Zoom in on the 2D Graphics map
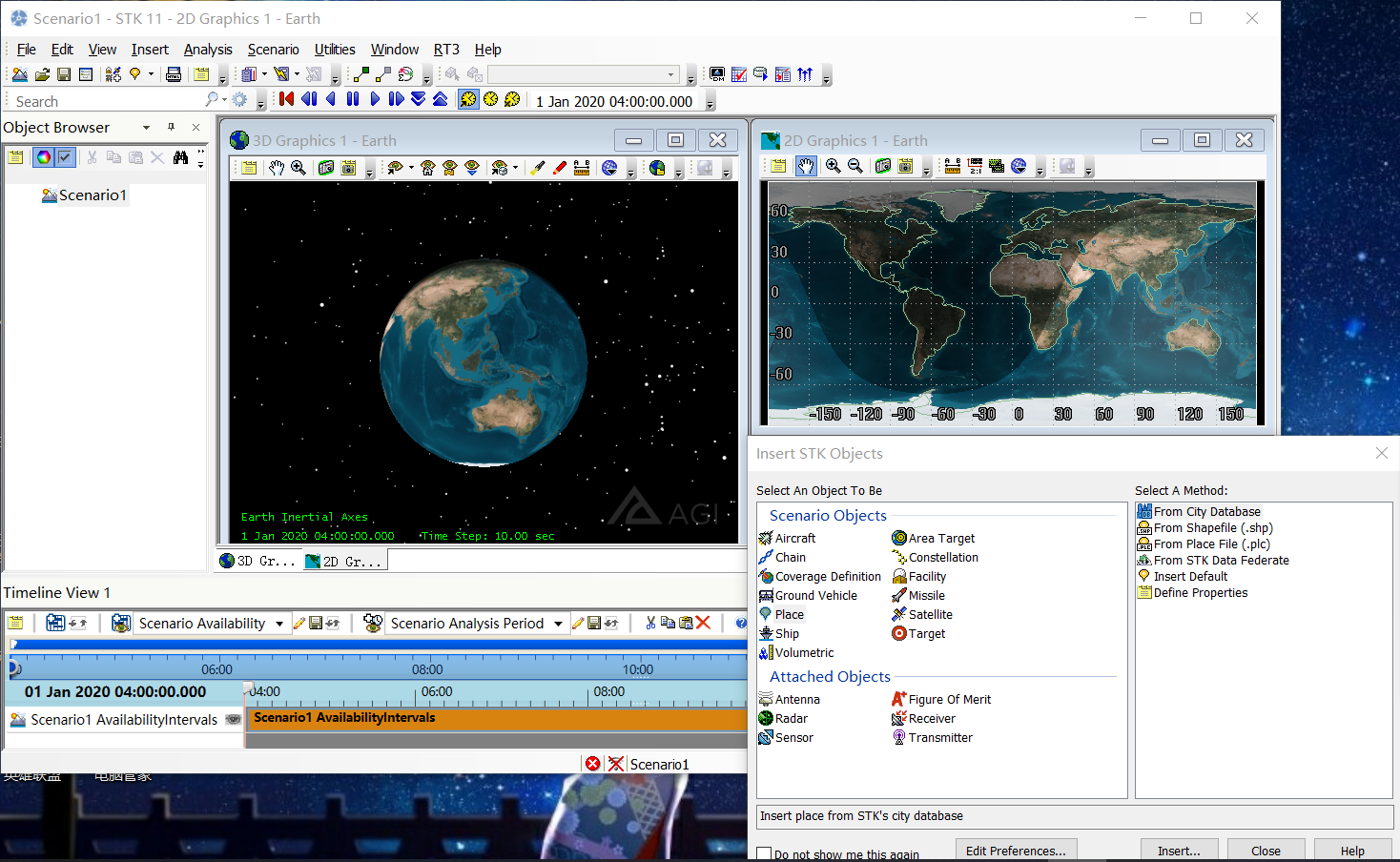Viewport: 1400px width, 862px height. pos(834,167)
